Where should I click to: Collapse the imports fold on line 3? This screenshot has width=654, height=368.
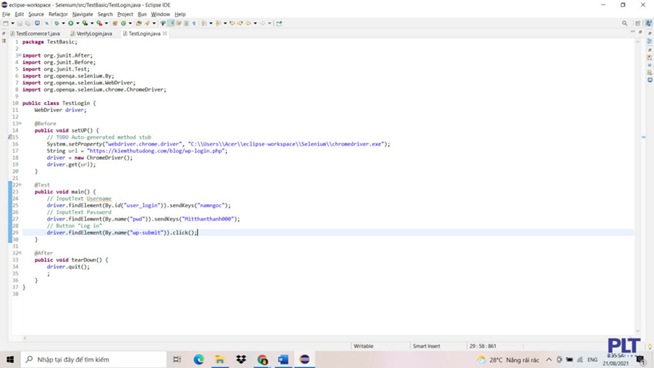click(20, 55)
